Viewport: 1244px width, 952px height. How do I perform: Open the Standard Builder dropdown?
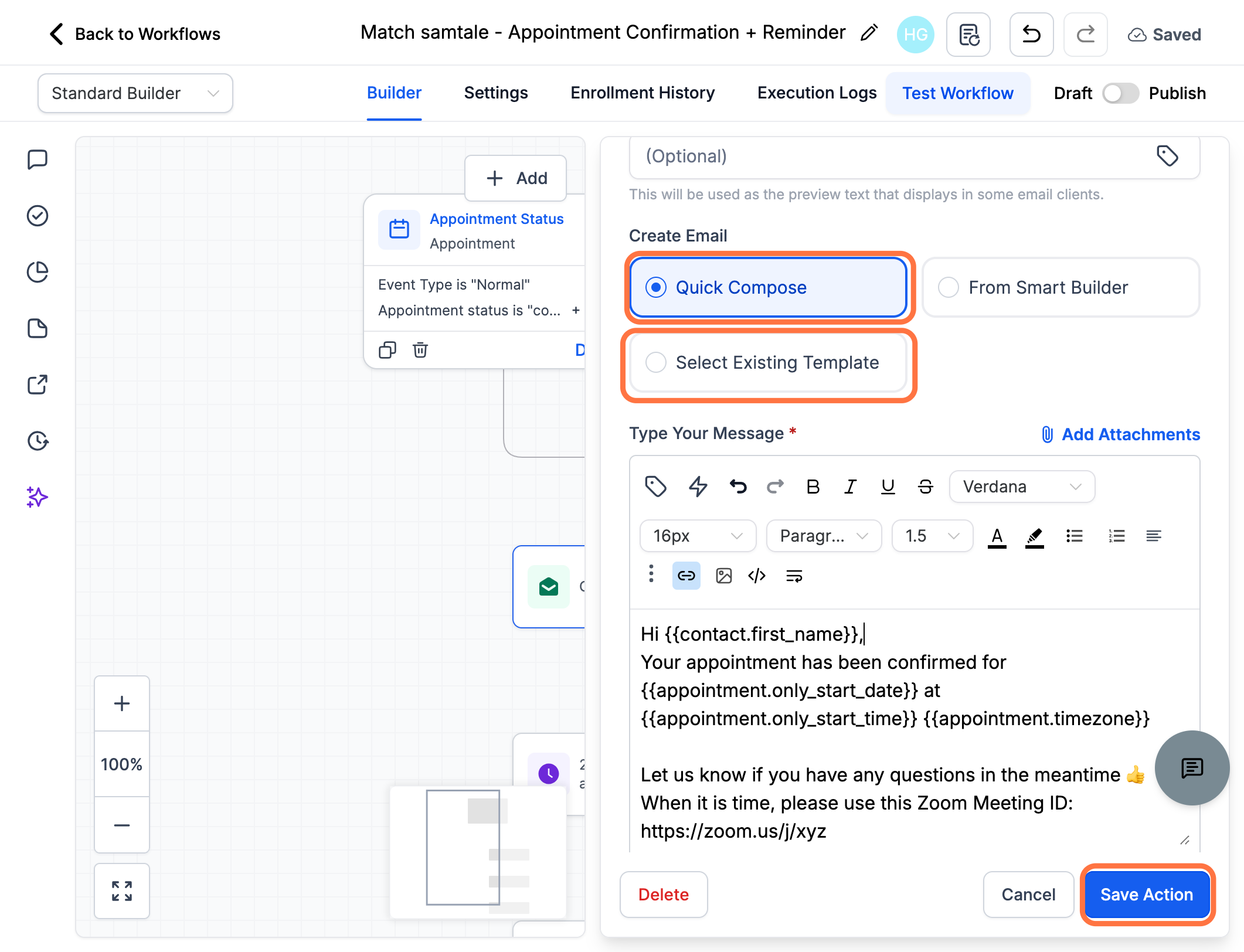pos(135,93)
